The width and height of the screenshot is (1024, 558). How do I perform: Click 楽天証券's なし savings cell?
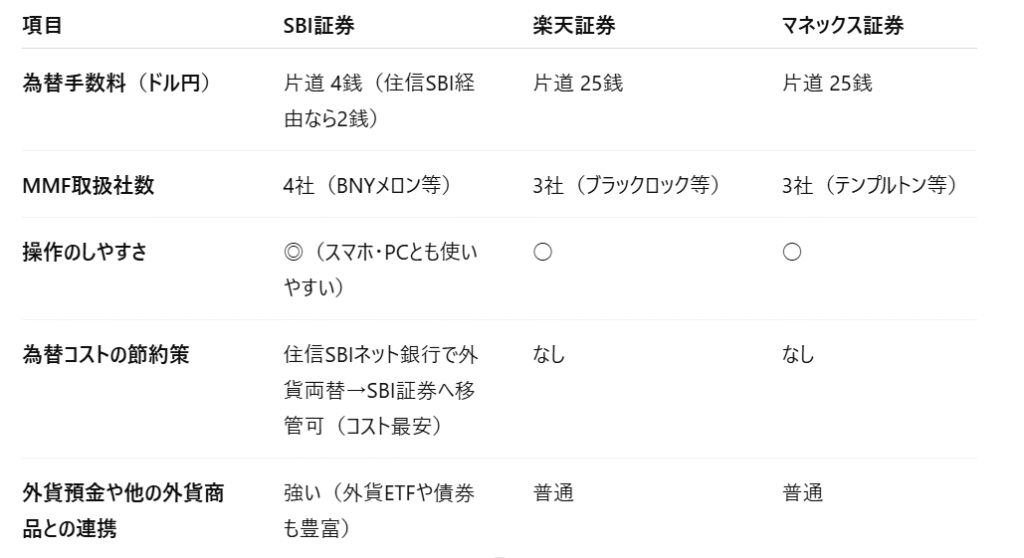(549, 354)
